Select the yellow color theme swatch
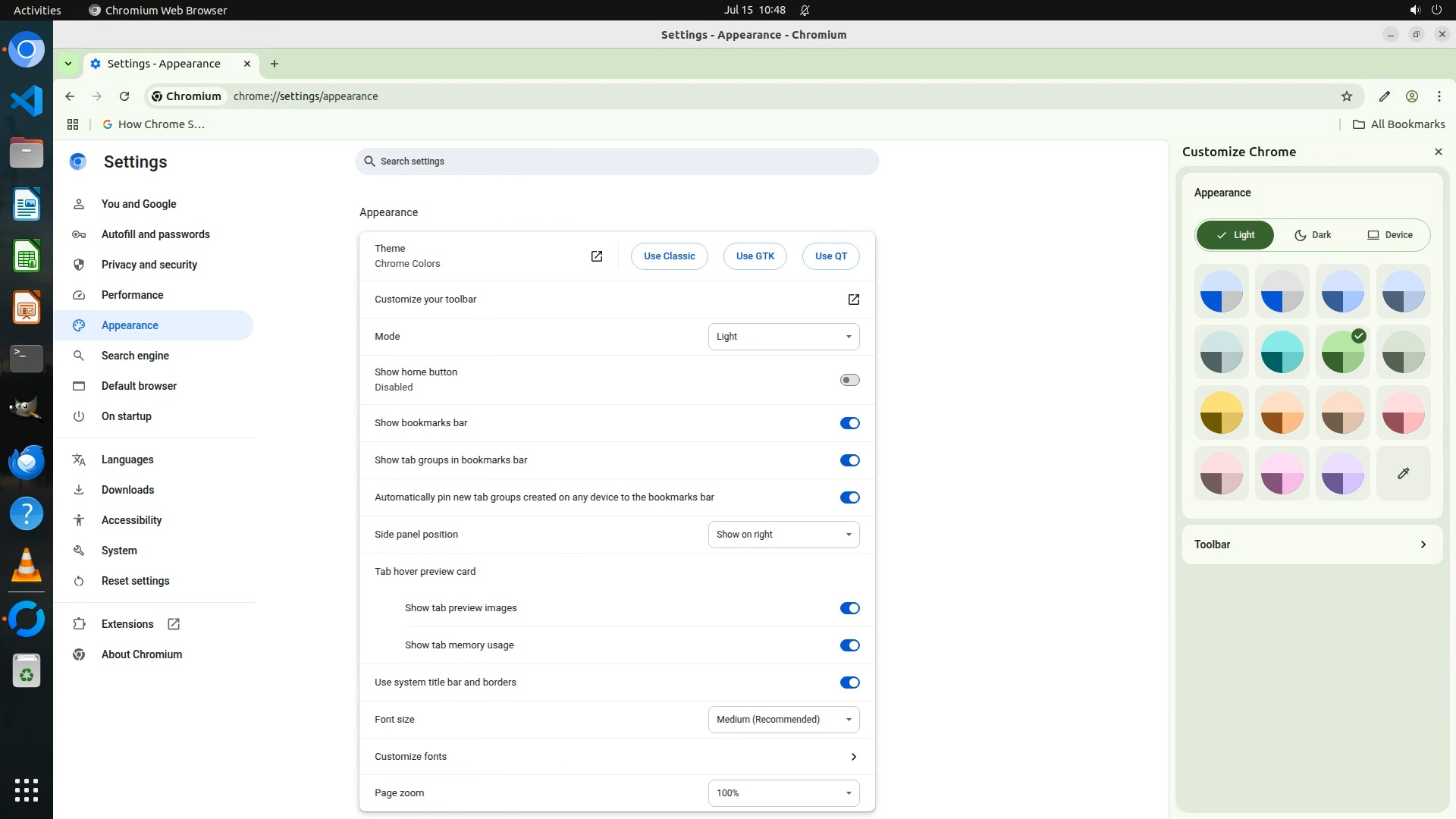Viewport: 1456px width, 819px height. [x=1221, y=413]
